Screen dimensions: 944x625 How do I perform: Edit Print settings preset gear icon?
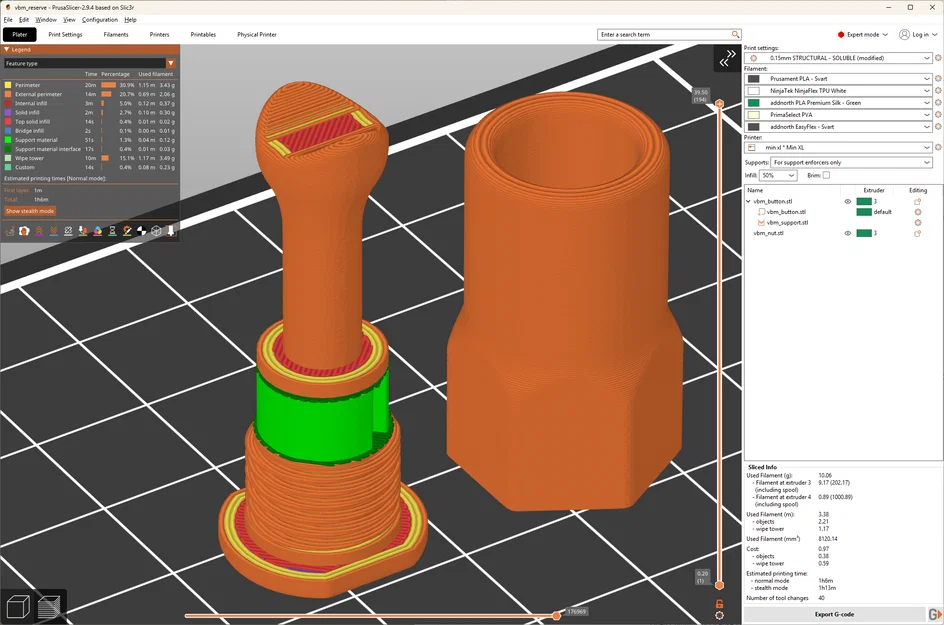pyautogui.click(x=938, y=58)
